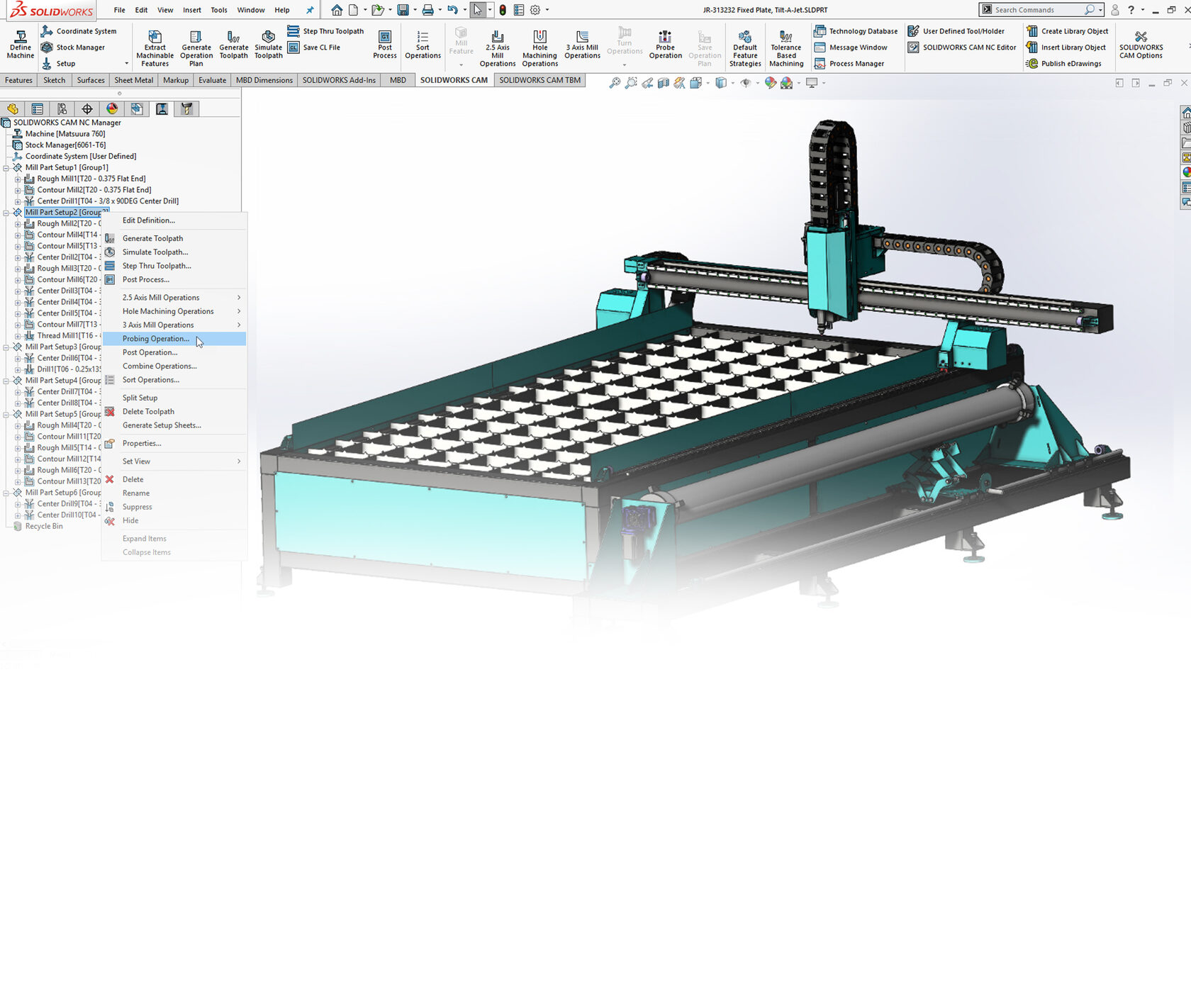Screen dimensions: 1191x1008
Task: Launch SOLIDWORKS CAM NC Editor
Action: coord(962,47)
